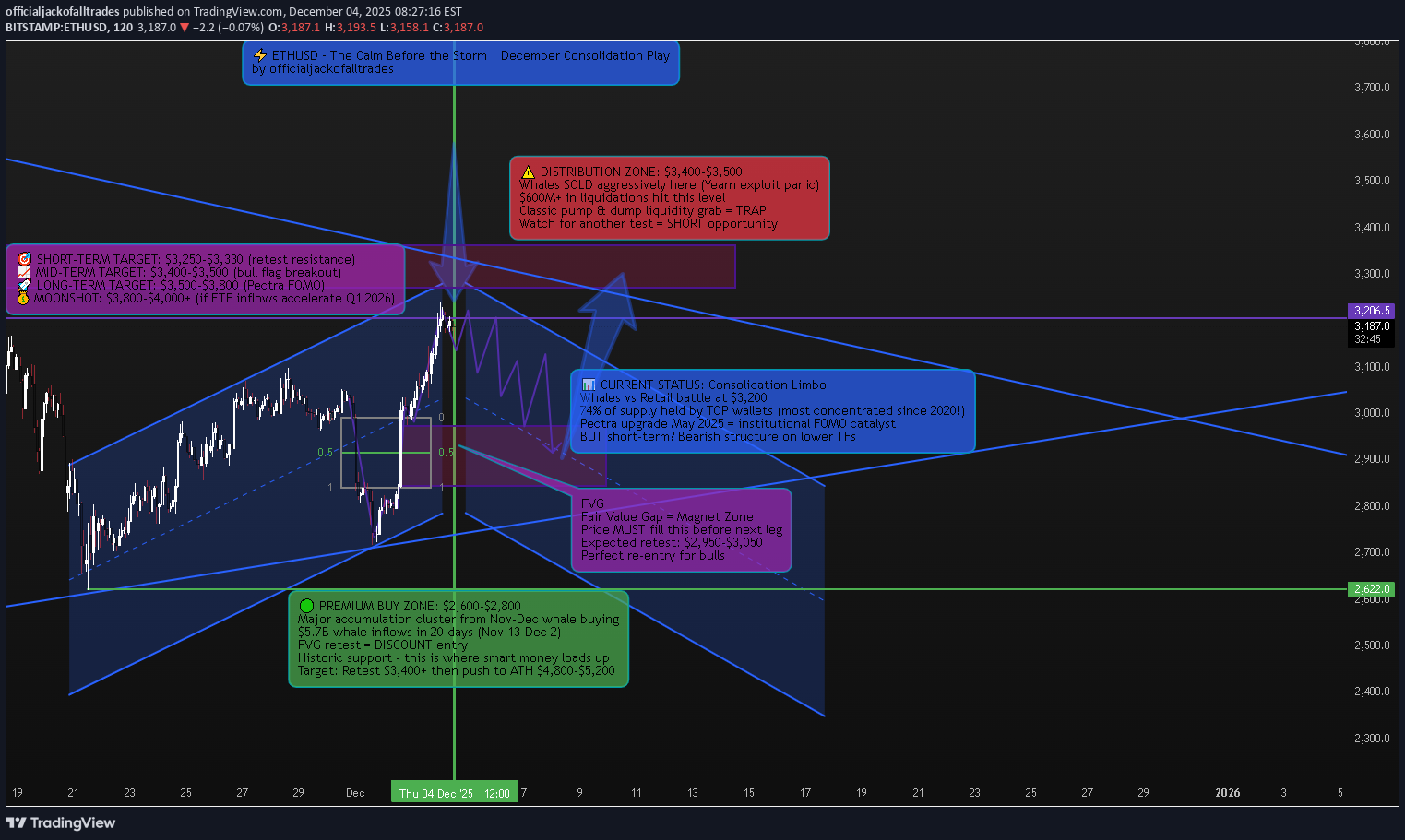Click the lightning bolt icon in the chart title

pyautogui.click(x=260, y=56)
